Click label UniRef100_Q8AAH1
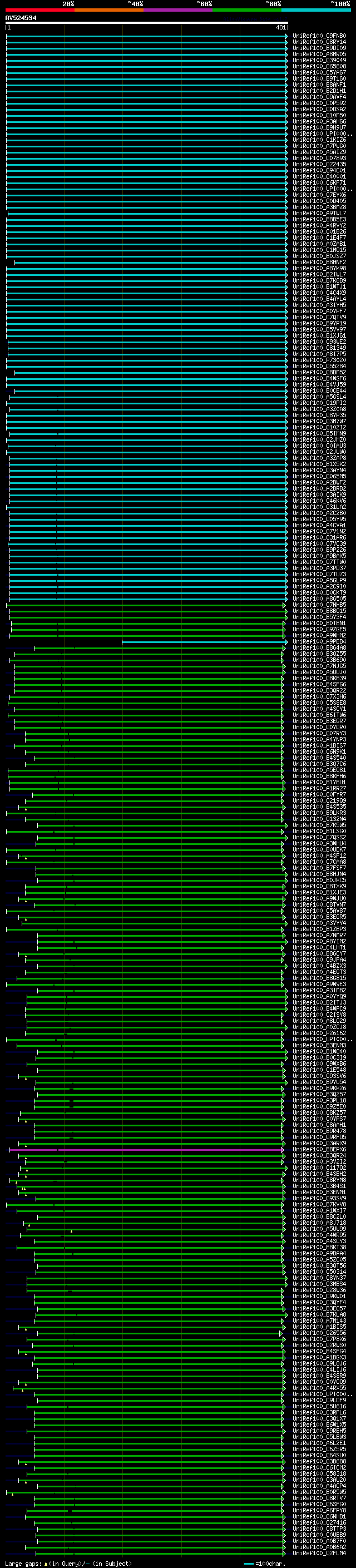Viewport: 356px width, 1568px height. point(319,1125)
